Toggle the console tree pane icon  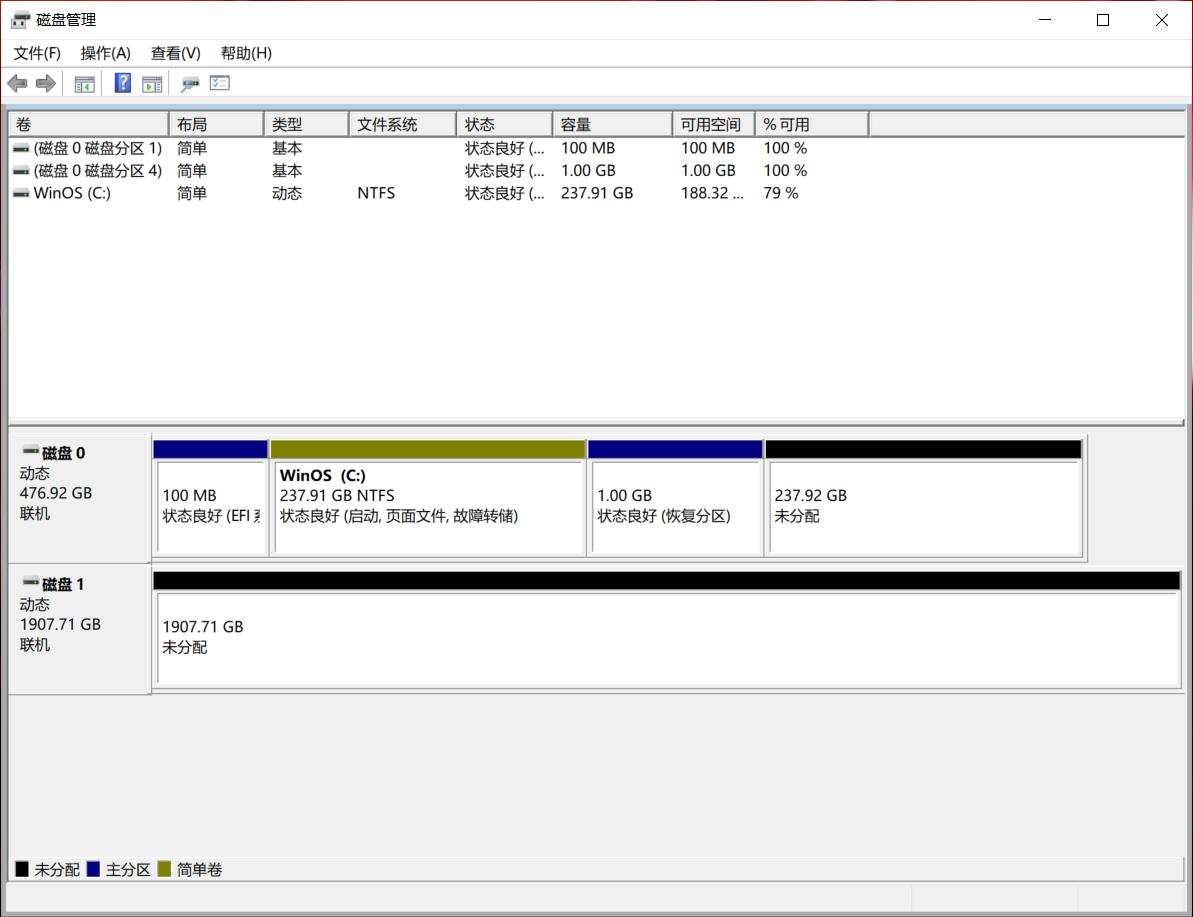[x=84, y=83]
